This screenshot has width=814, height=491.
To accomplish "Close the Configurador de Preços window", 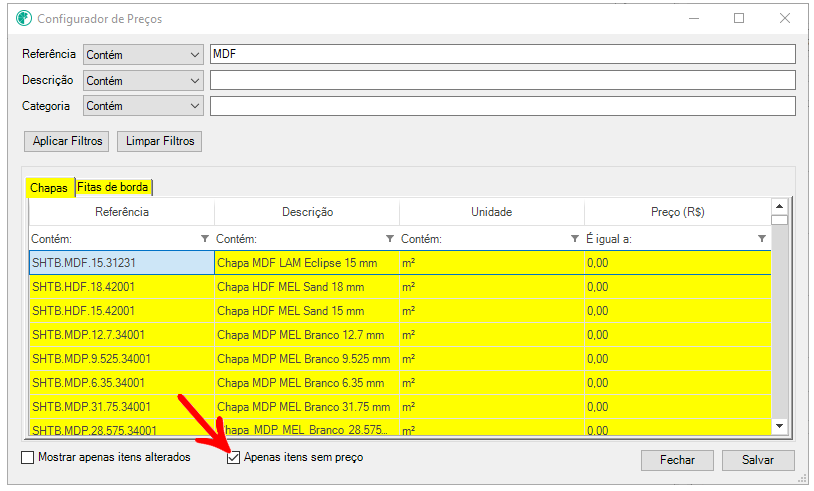I will tap(785, 18).
